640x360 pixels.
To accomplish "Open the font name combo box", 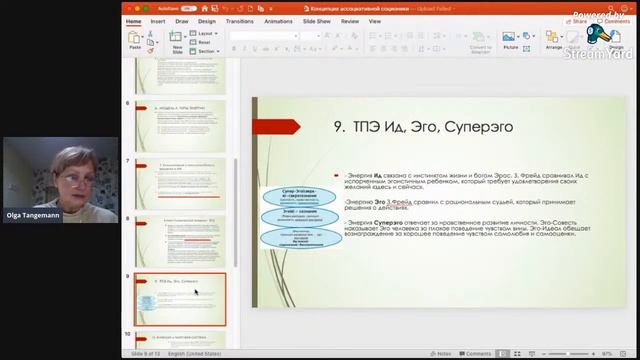I will pos(264,36).
